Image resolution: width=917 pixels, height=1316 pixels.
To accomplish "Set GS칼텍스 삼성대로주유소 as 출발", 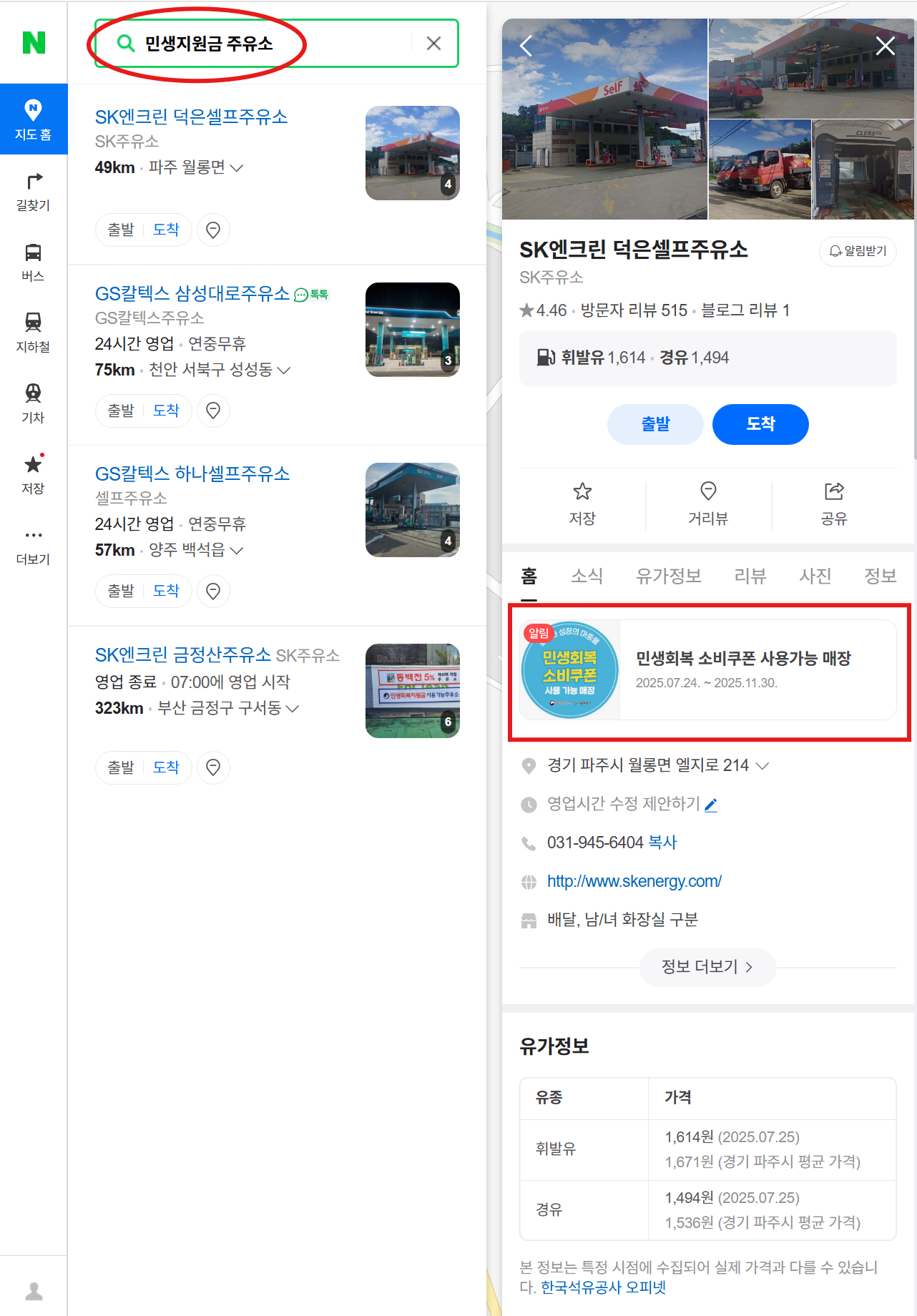I will [x=121, y=411].
